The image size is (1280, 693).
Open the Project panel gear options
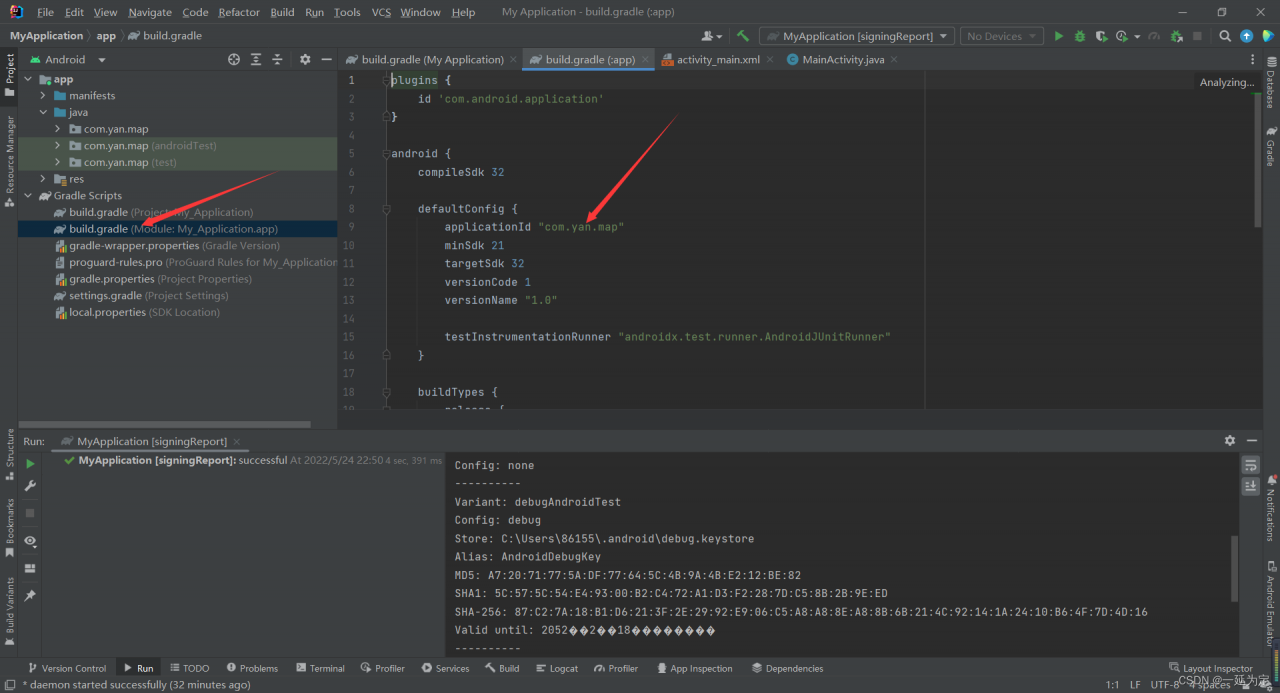305,60
